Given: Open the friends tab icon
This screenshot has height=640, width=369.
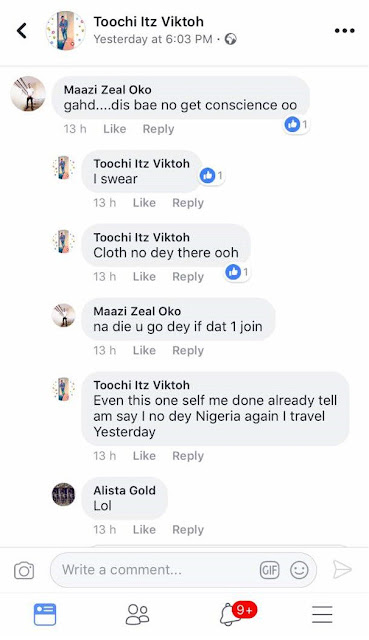Looking at the screenshot, I should [x=138, y=614].
